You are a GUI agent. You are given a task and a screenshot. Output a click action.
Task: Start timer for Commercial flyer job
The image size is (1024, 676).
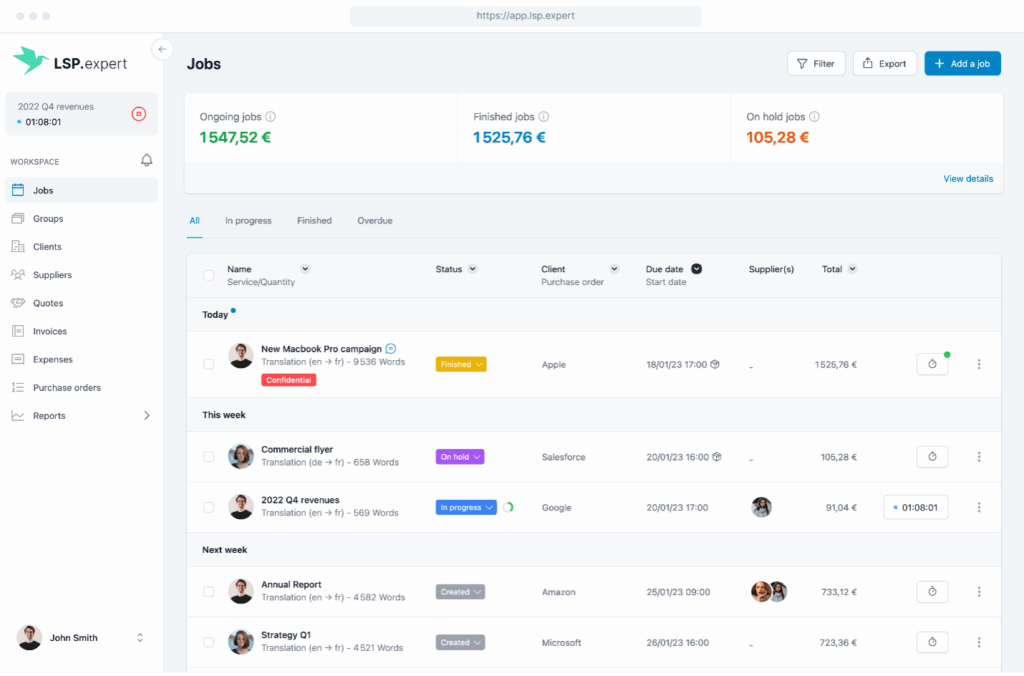(932, 457)
